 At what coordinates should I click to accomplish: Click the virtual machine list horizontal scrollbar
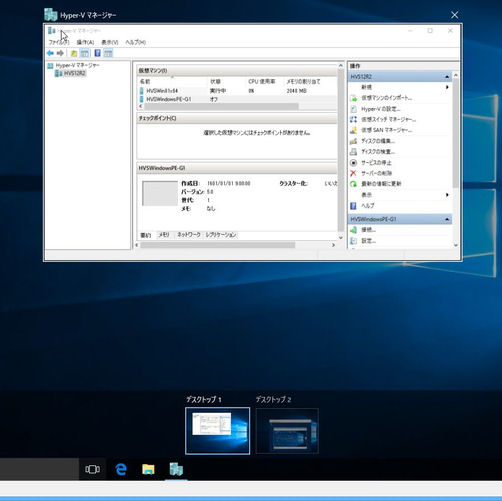[221, 106]
